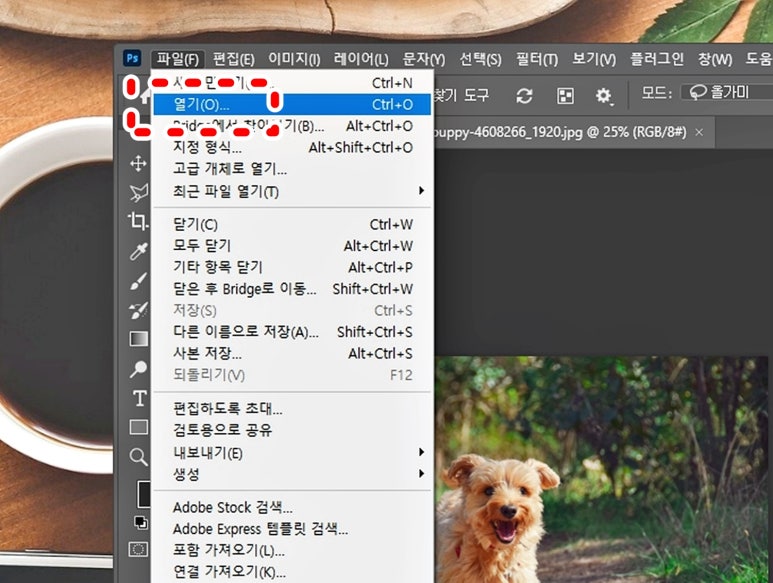Viewport: 773px width, 583px height.
Task: Expand 최근 파일 열기(T) submenu
Action: (292, 191)
